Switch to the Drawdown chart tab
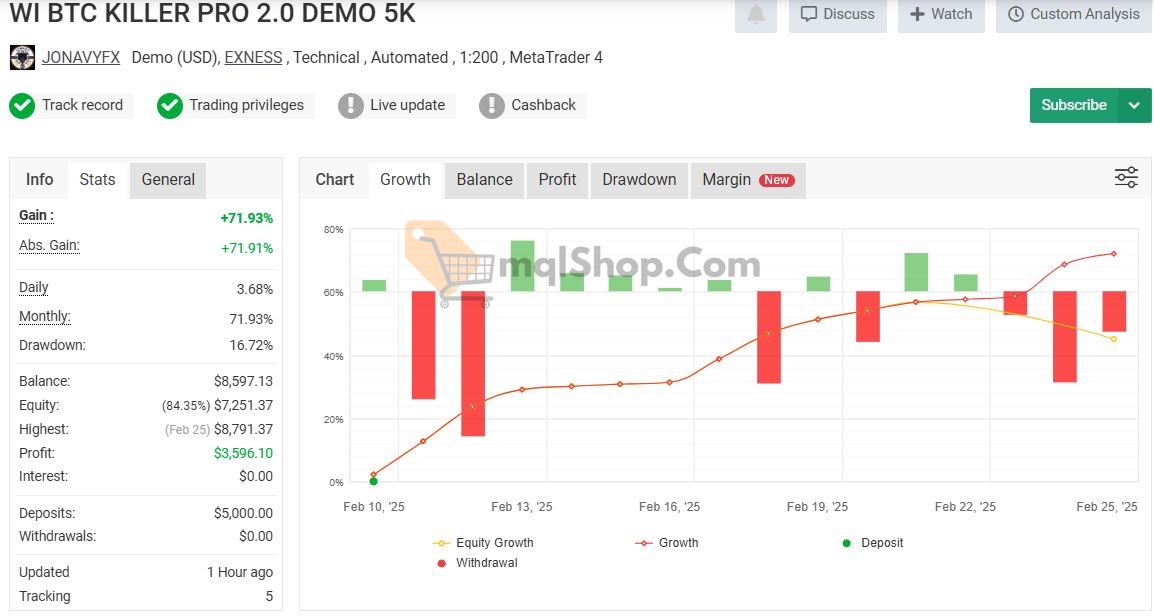Screen dimensions: 1154x616 639,180
